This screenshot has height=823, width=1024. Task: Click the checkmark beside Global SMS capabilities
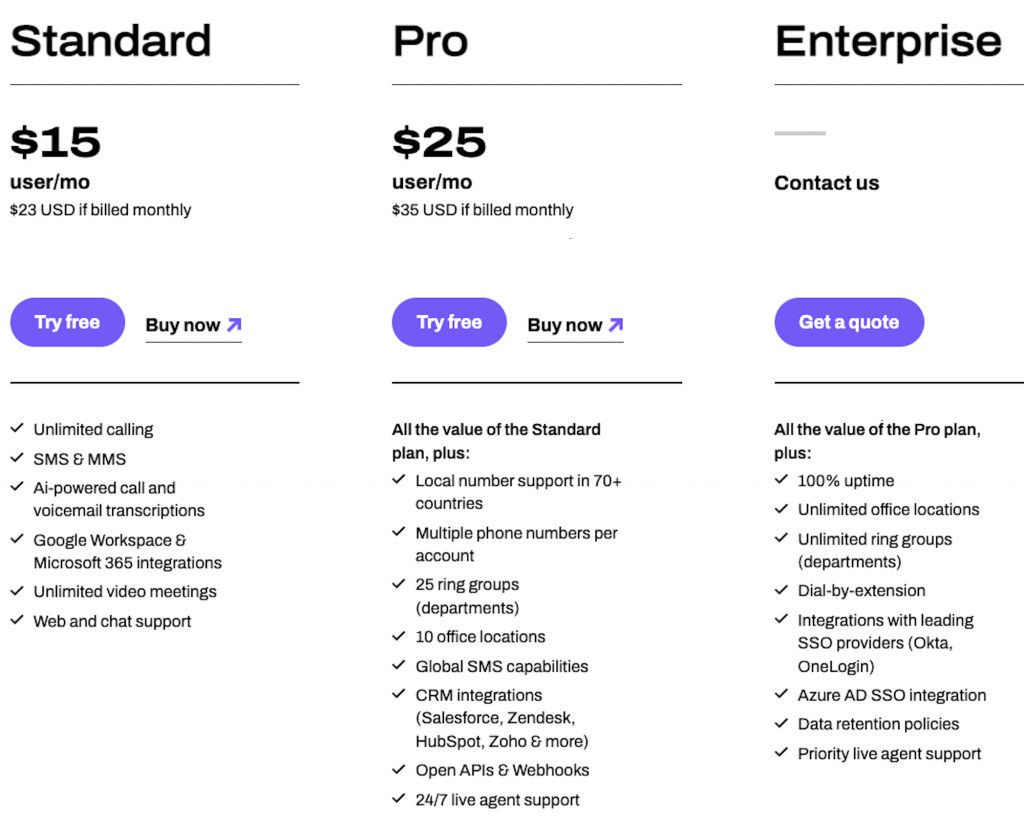click(x=398, y=666)
